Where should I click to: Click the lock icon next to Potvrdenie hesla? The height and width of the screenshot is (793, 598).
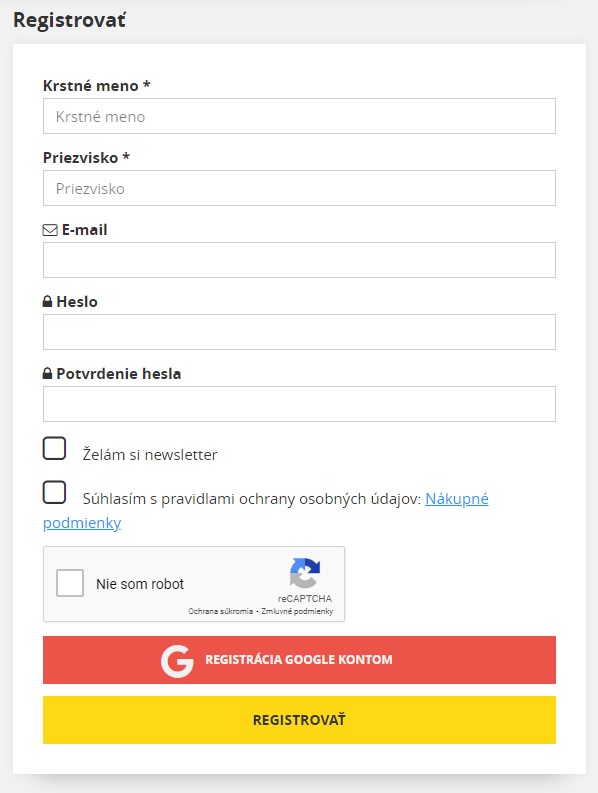click(47, 373)
